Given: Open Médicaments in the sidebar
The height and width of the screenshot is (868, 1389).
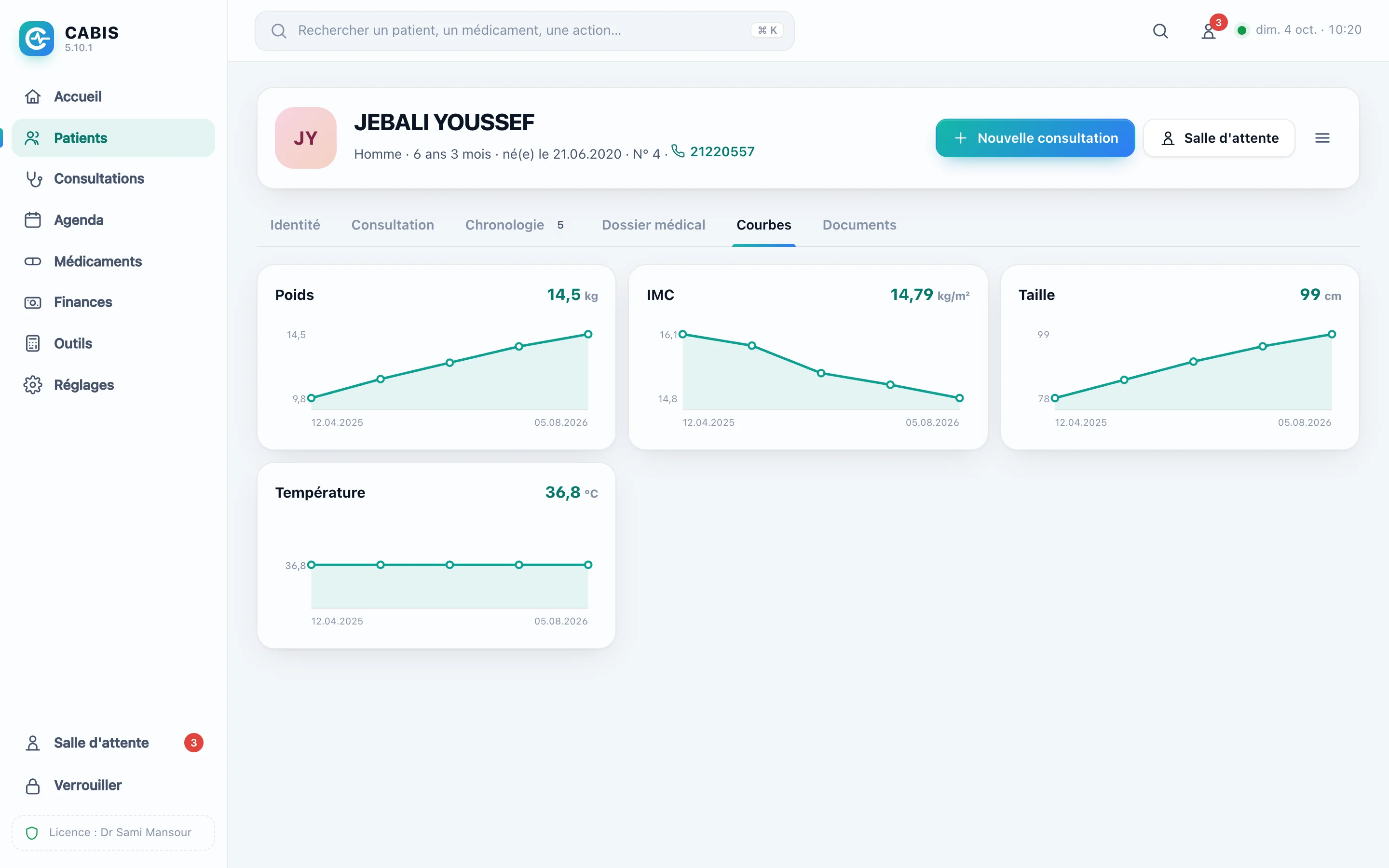Looking at the screenshot, I should pyautogui.click(x=113, y=261).
